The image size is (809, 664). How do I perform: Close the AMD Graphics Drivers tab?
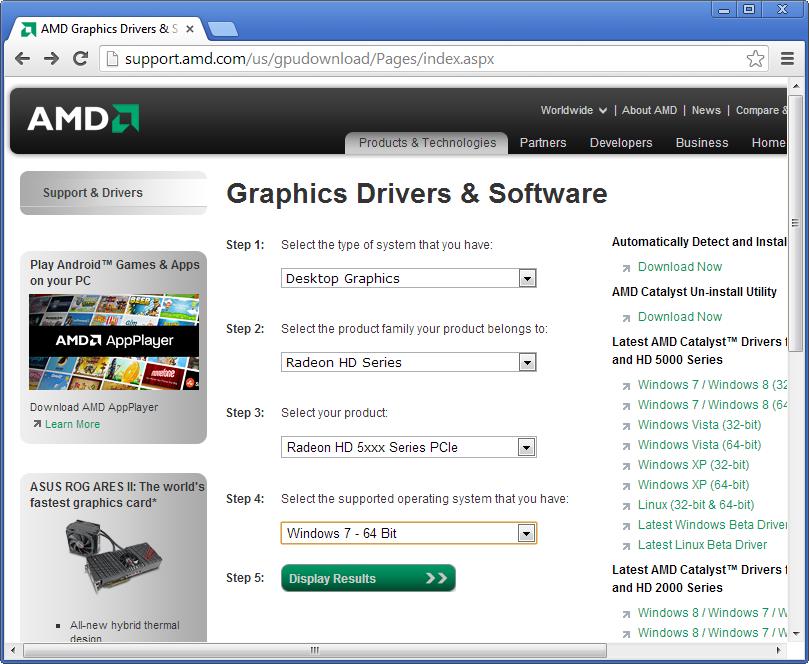click(x=190, y=29)
